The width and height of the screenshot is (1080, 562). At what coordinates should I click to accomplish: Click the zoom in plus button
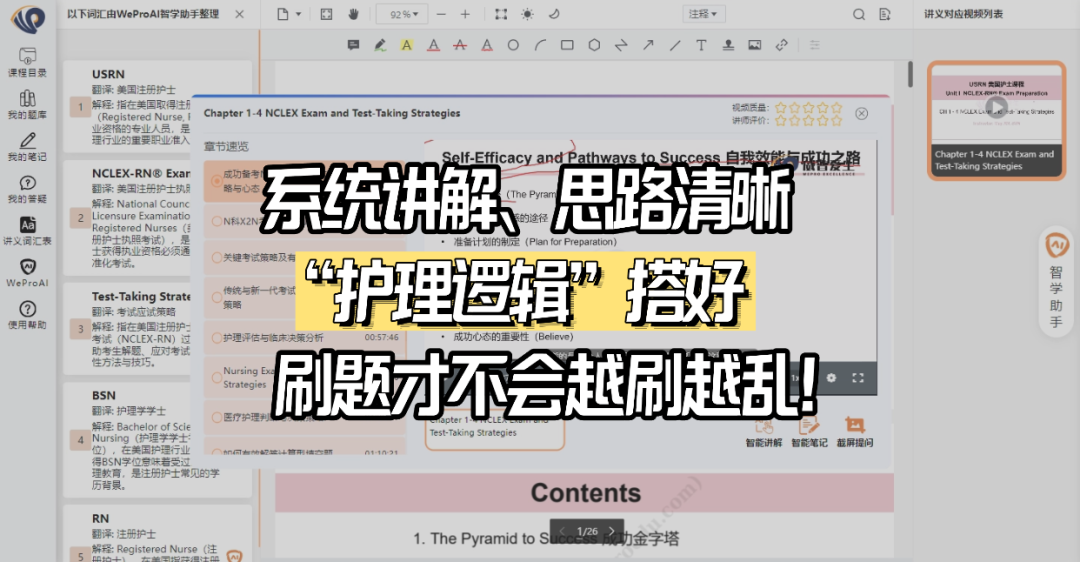[x=465, y=14]
